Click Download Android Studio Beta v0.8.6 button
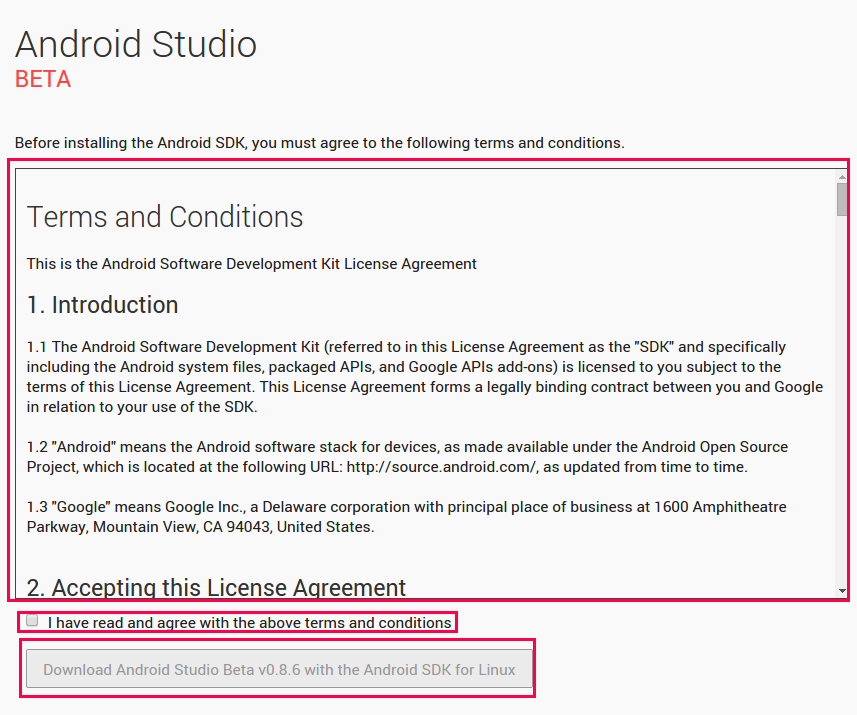Viewport: 857px width, 715px height. (279, 669)
